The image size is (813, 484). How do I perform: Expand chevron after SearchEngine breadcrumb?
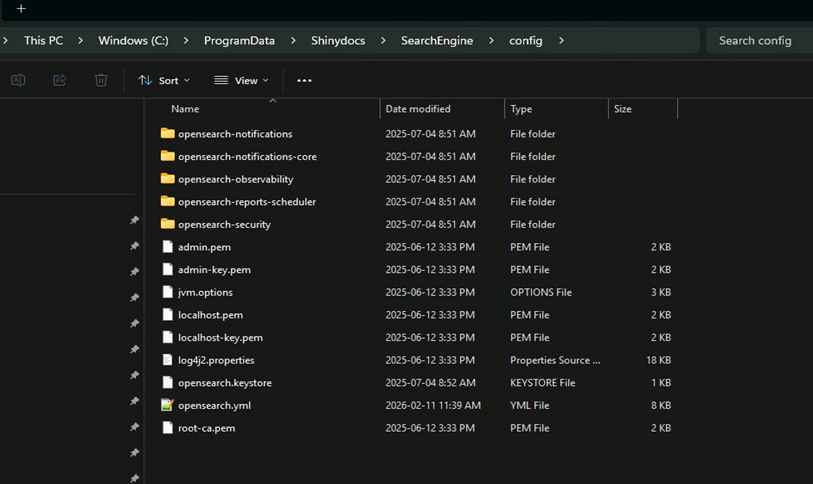491,40
